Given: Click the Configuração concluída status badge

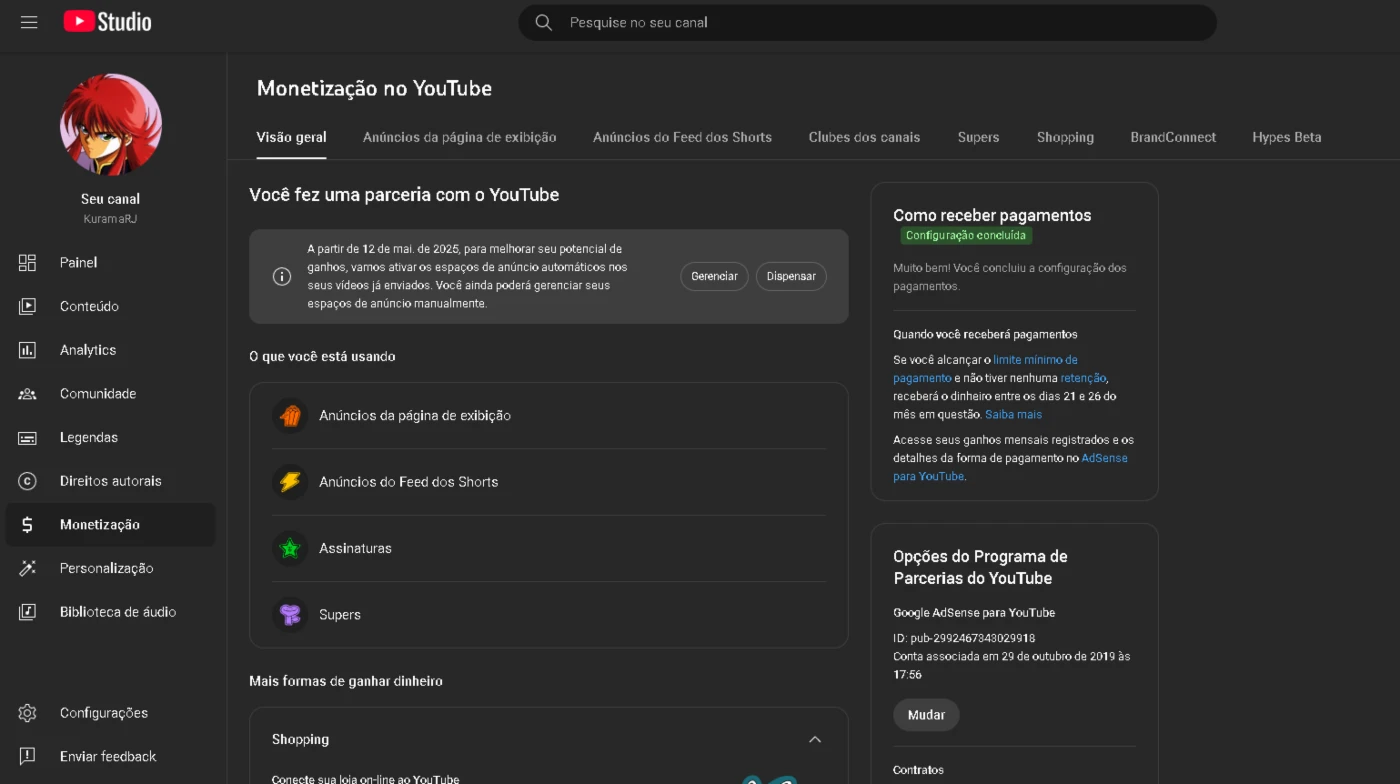Looking at the screenshot, I should 966,236.
